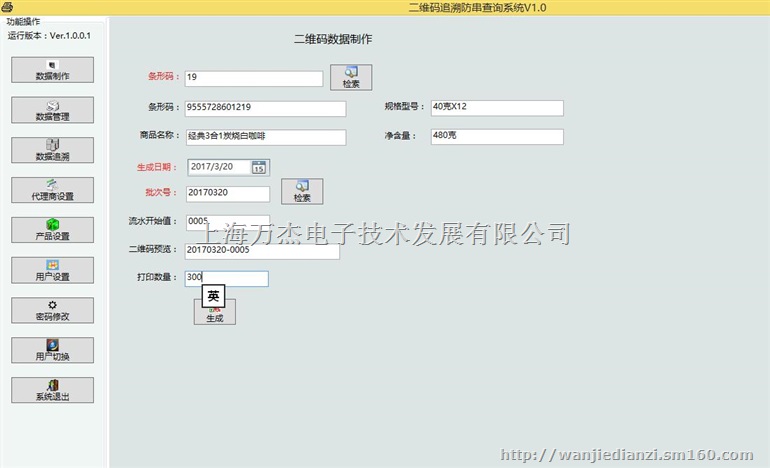
Task: Open the calendar picker for 生成日期
Action: 259,167
